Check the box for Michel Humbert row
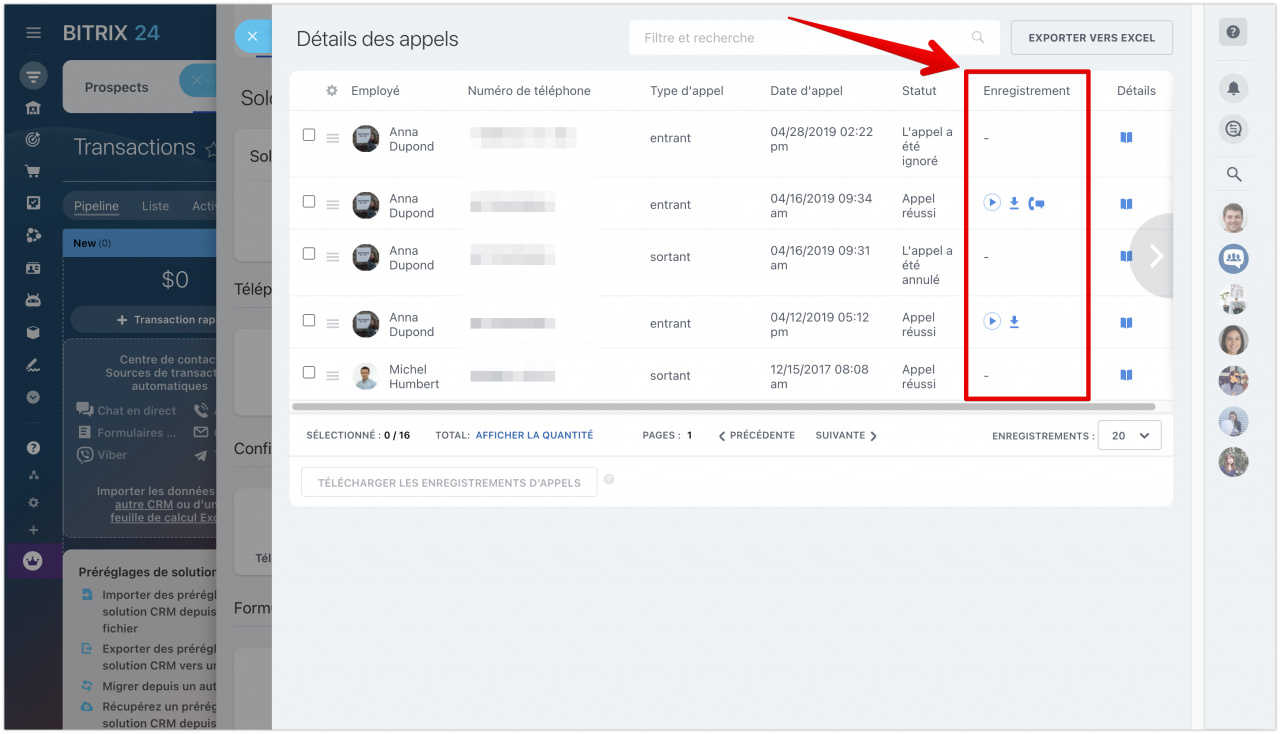 [x=309, y=372]
